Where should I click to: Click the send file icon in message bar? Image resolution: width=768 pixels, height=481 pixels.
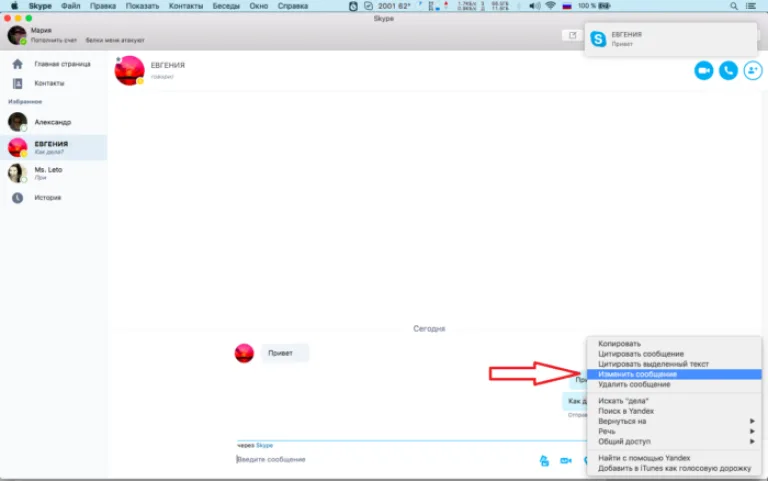click(x=544, y=460)
